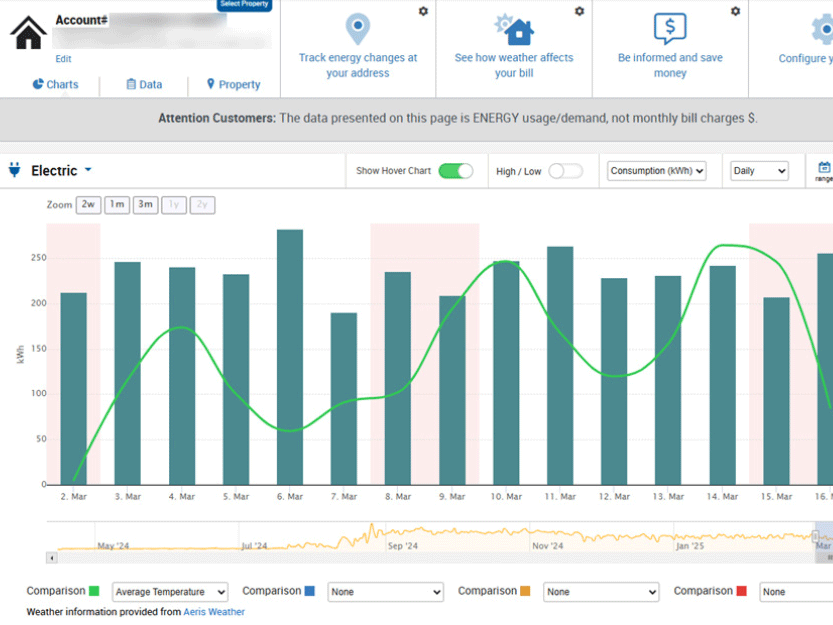Click the orange Comparison color square
The width and height of the screenshot is (833, 625).
pyautogui.click(x=525, y=591)
